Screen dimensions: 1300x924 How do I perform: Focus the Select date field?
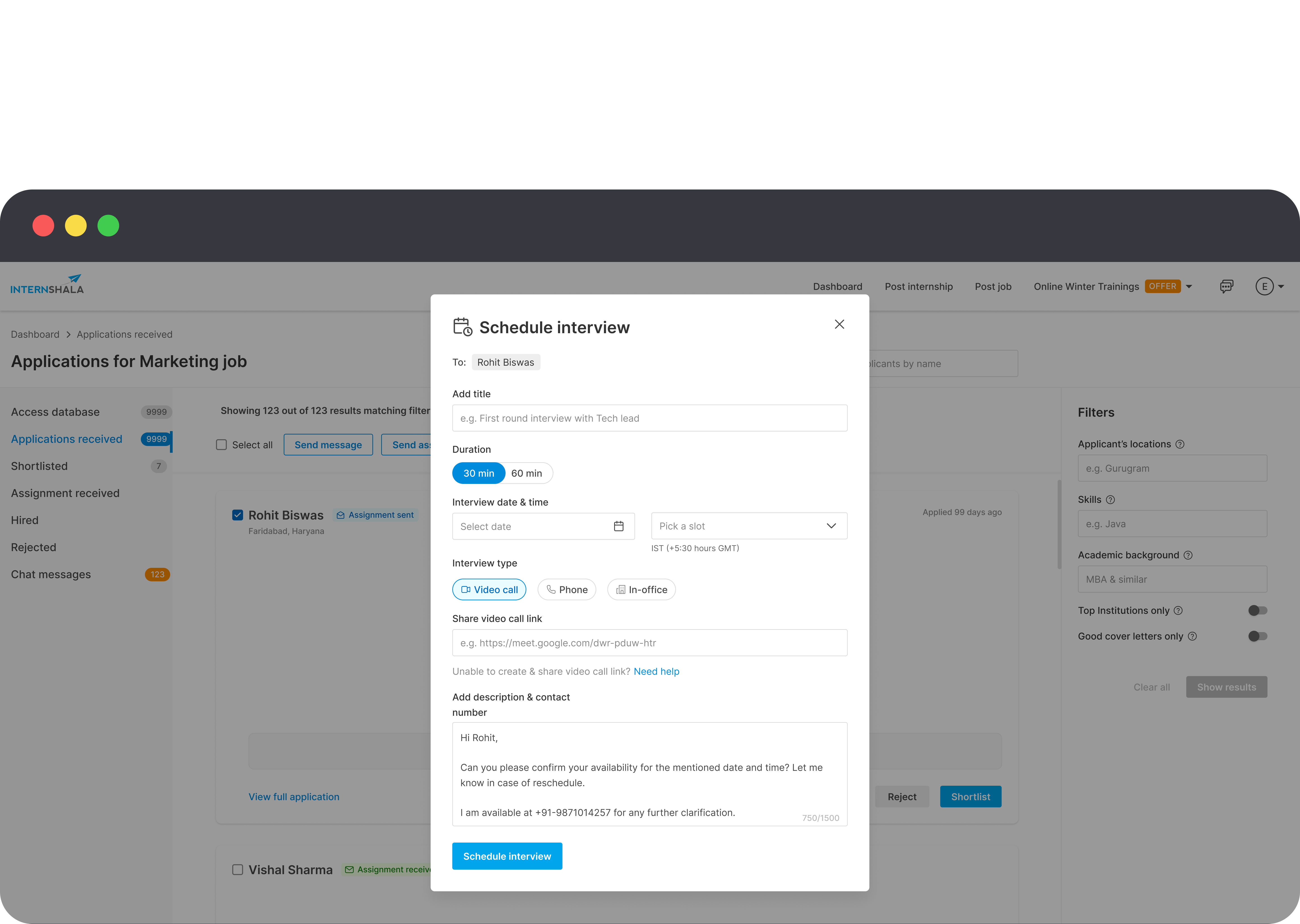[543, 526]
